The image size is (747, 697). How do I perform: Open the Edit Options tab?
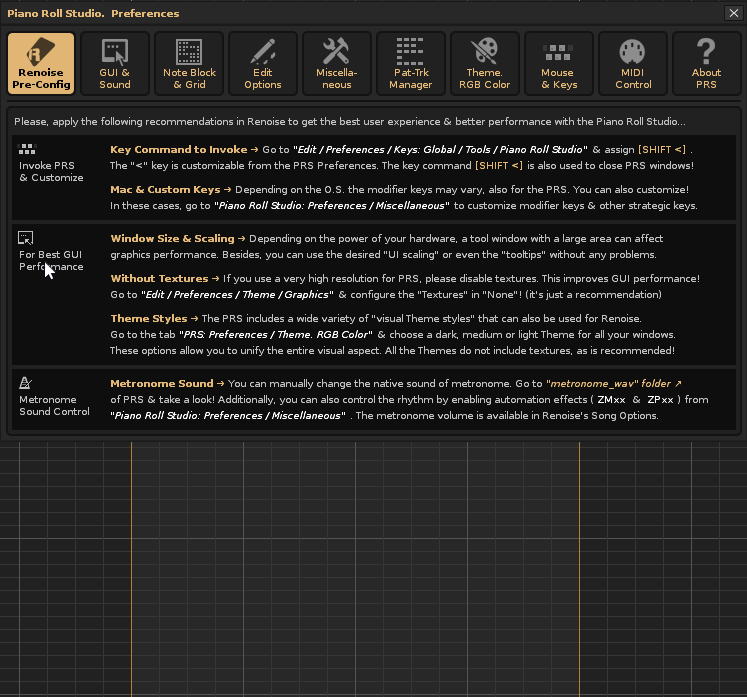click(263, 63)
